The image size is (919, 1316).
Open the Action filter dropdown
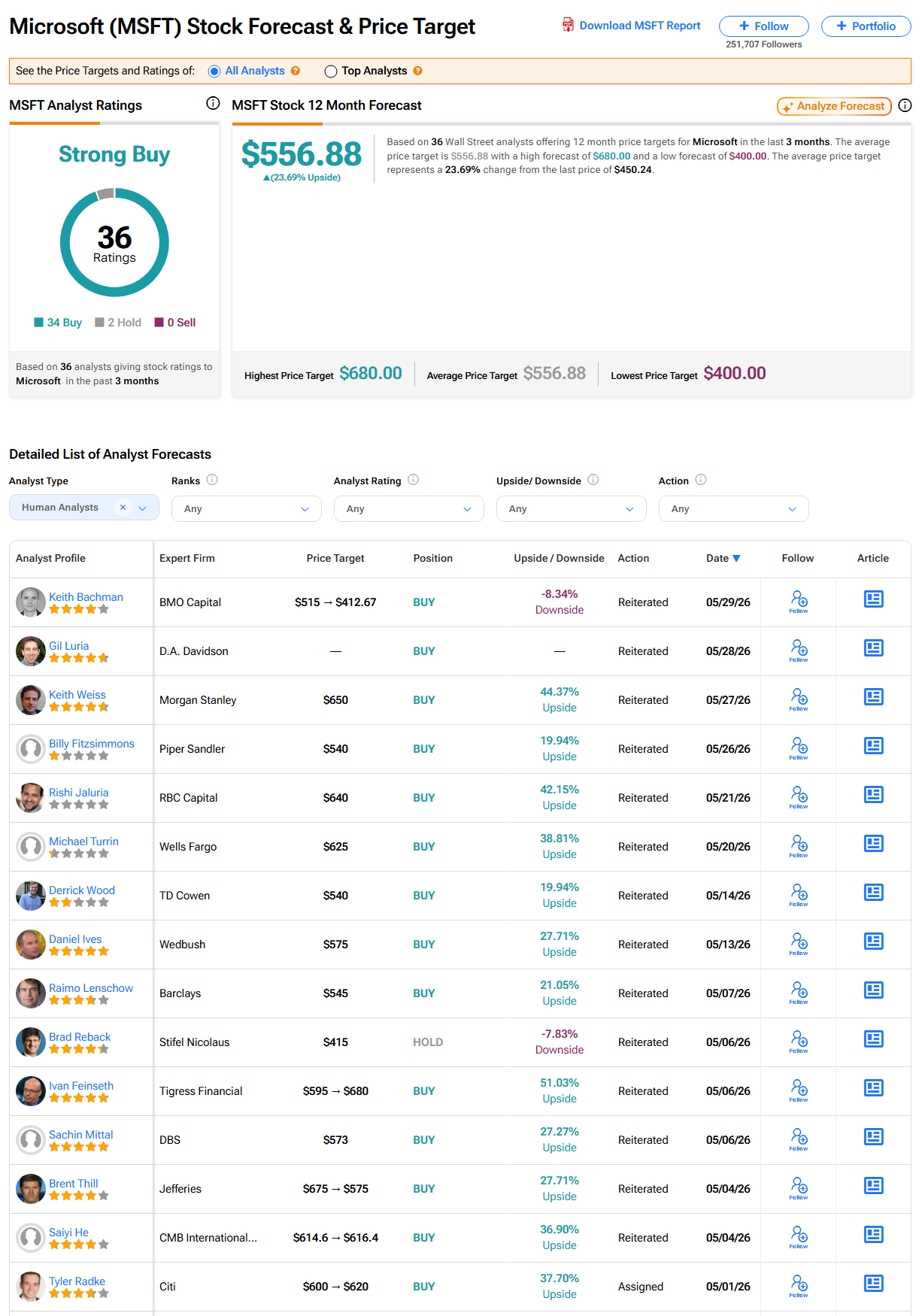coord(734,509)
